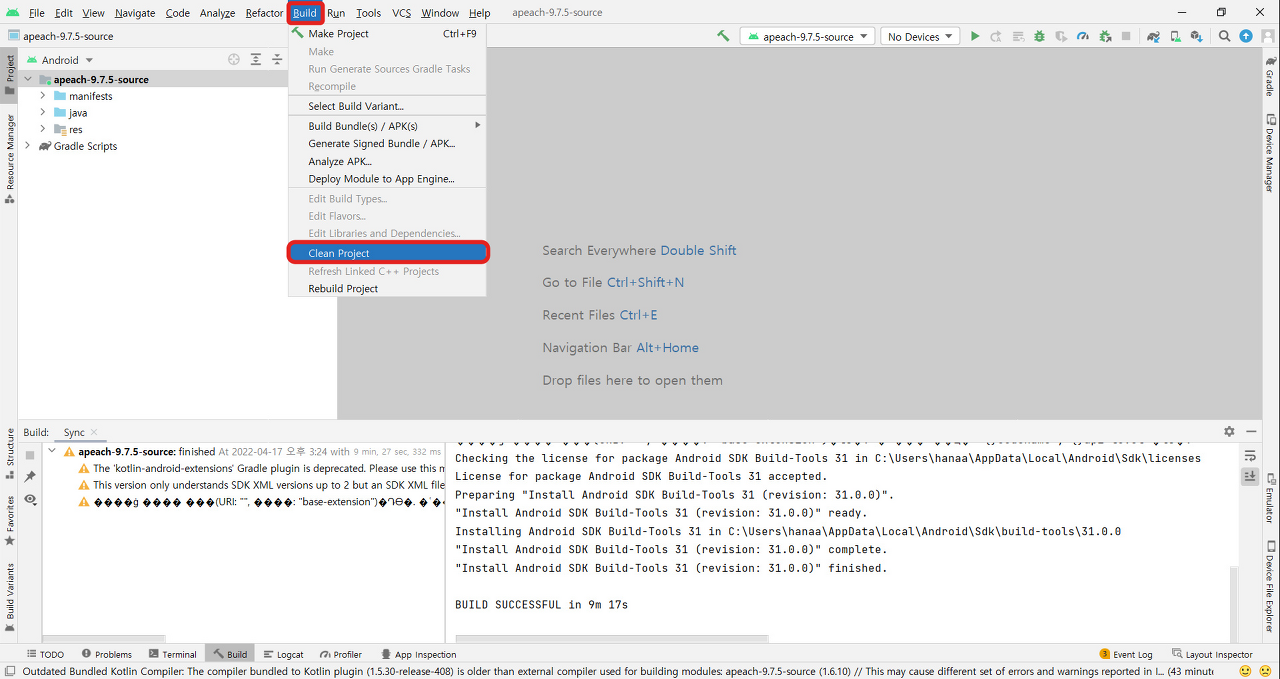The height and width of the screenshot is (679, 1280).
Task: Click the user account avatar icon
Action: click(1267, 36)
